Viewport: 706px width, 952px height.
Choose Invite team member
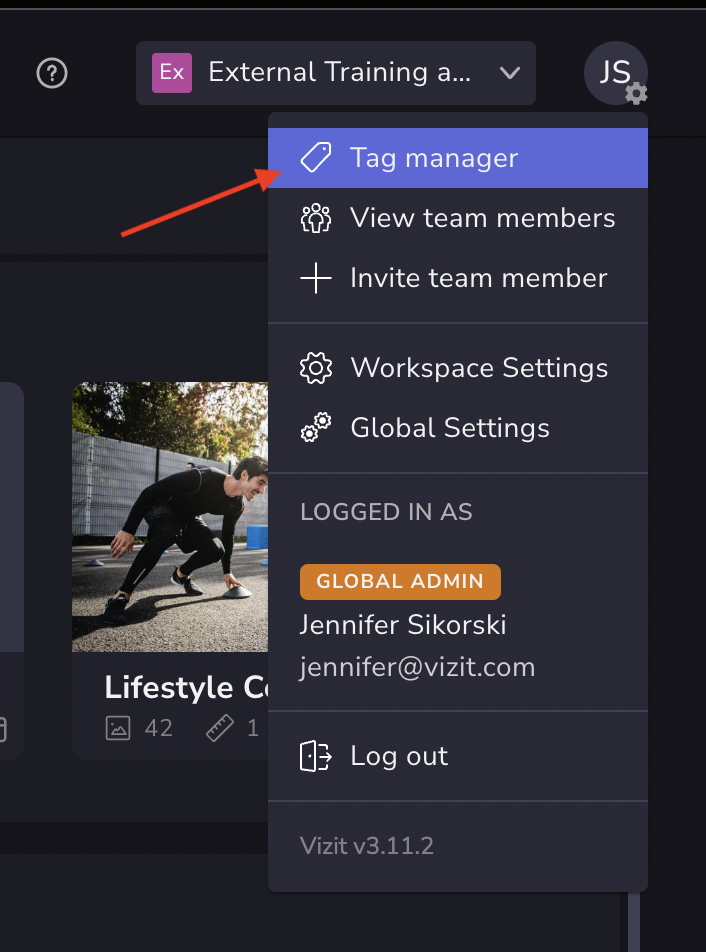pyautogui.click(x=458, y=278)
